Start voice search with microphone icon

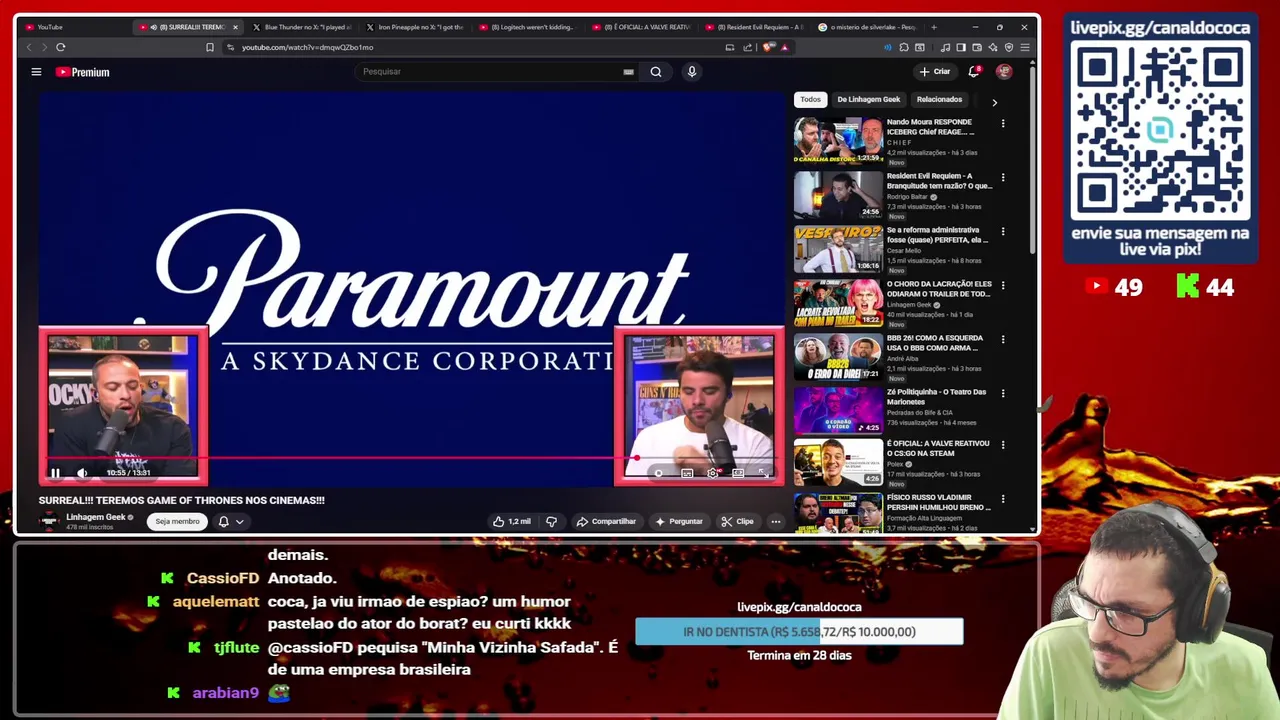691,72
